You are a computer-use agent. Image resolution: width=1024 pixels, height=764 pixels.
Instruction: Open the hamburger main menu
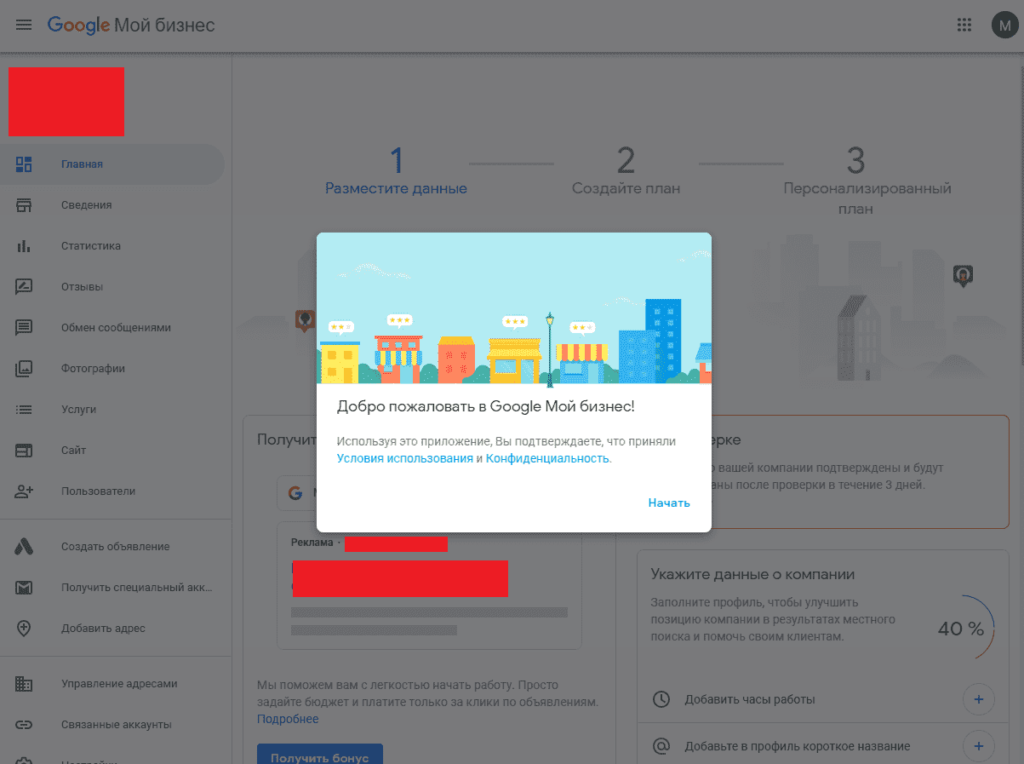click(x=24, y=25)
